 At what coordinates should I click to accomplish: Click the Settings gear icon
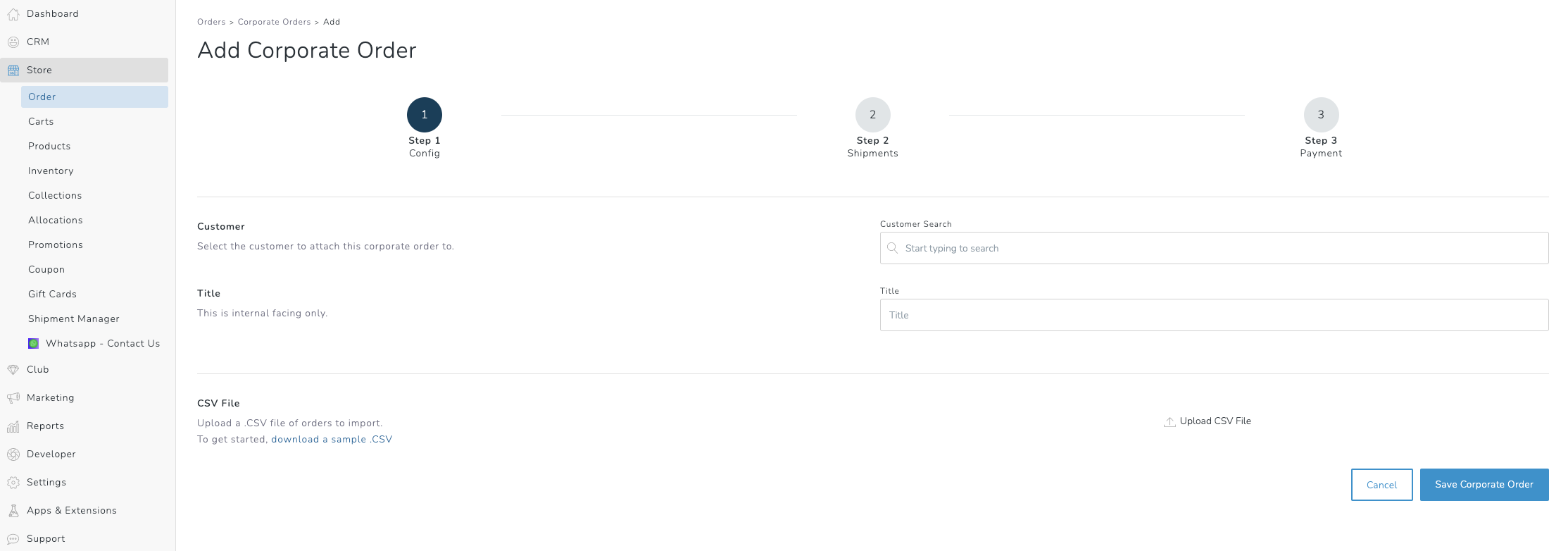[13, 483]
